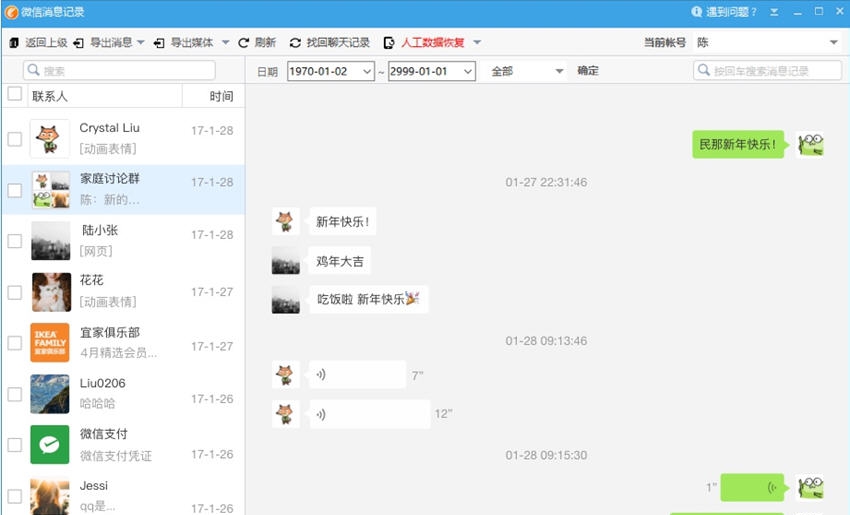
Task: Click the message search magnifier icon
Action: point(704,70)
